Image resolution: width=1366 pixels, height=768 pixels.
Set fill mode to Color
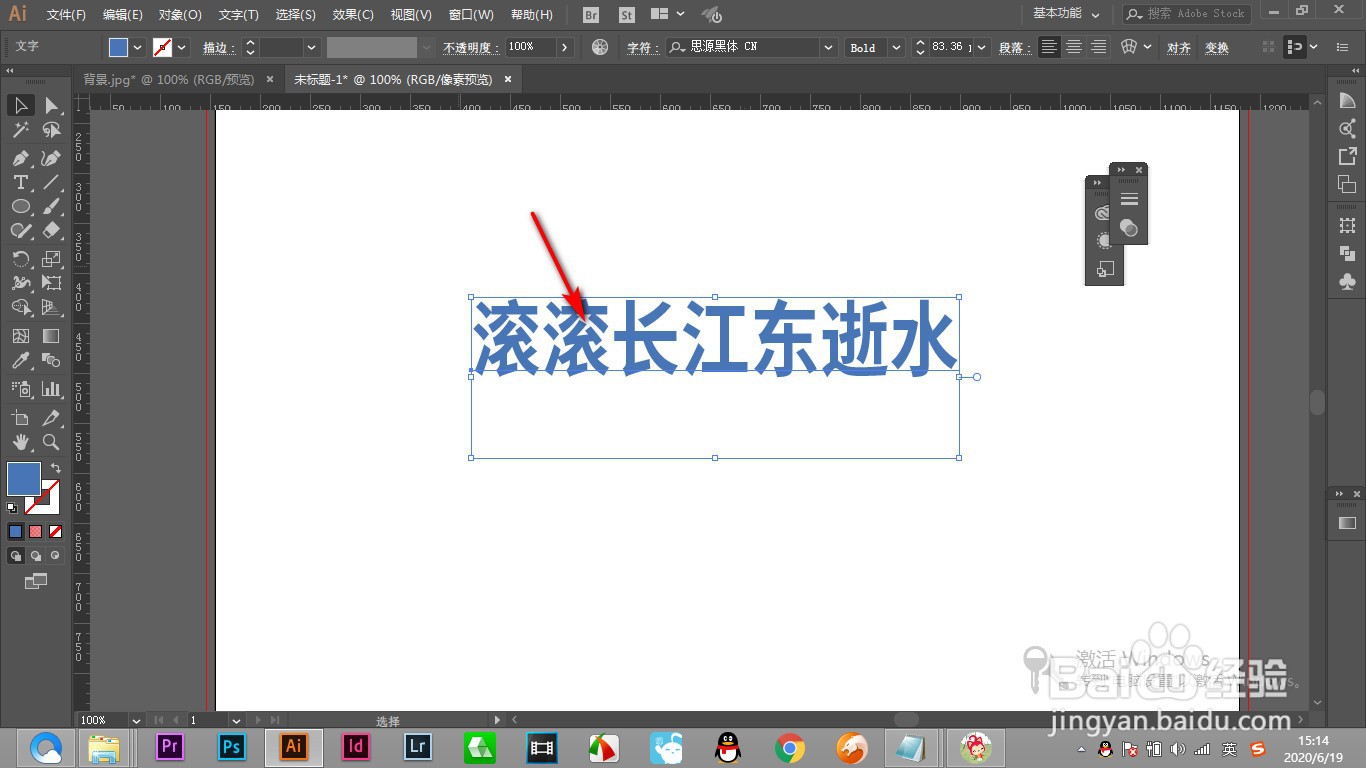15,532
